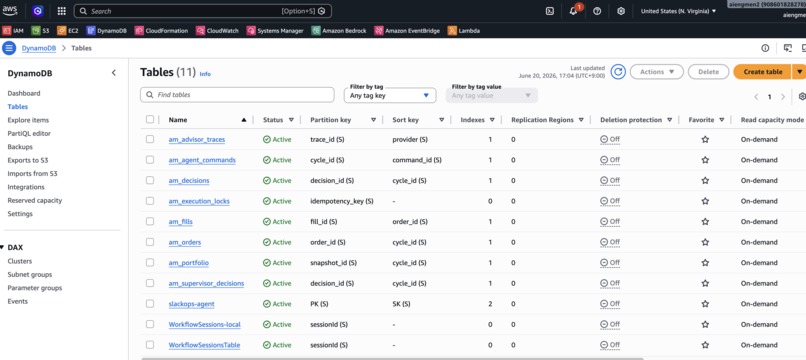Favorite the am_advisor_traces table star
The width and height of the screenshot is (806, 360).
pyautogui.click(x=705, y=139)
